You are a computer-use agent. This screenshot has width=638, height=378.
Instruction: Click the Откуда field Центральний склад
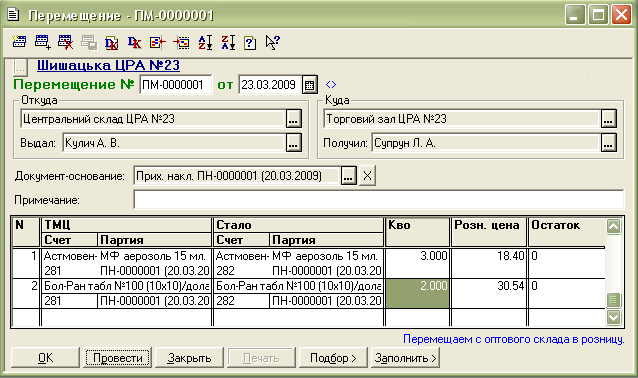click(x=153, y=119)
